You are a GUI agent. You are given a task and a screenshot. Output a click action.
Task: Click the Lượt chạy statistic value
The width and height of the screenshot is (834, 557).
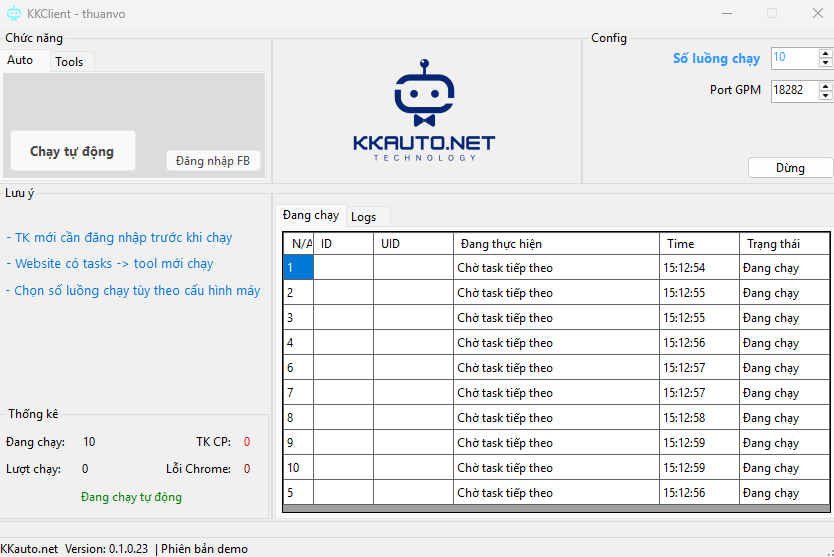85,469
